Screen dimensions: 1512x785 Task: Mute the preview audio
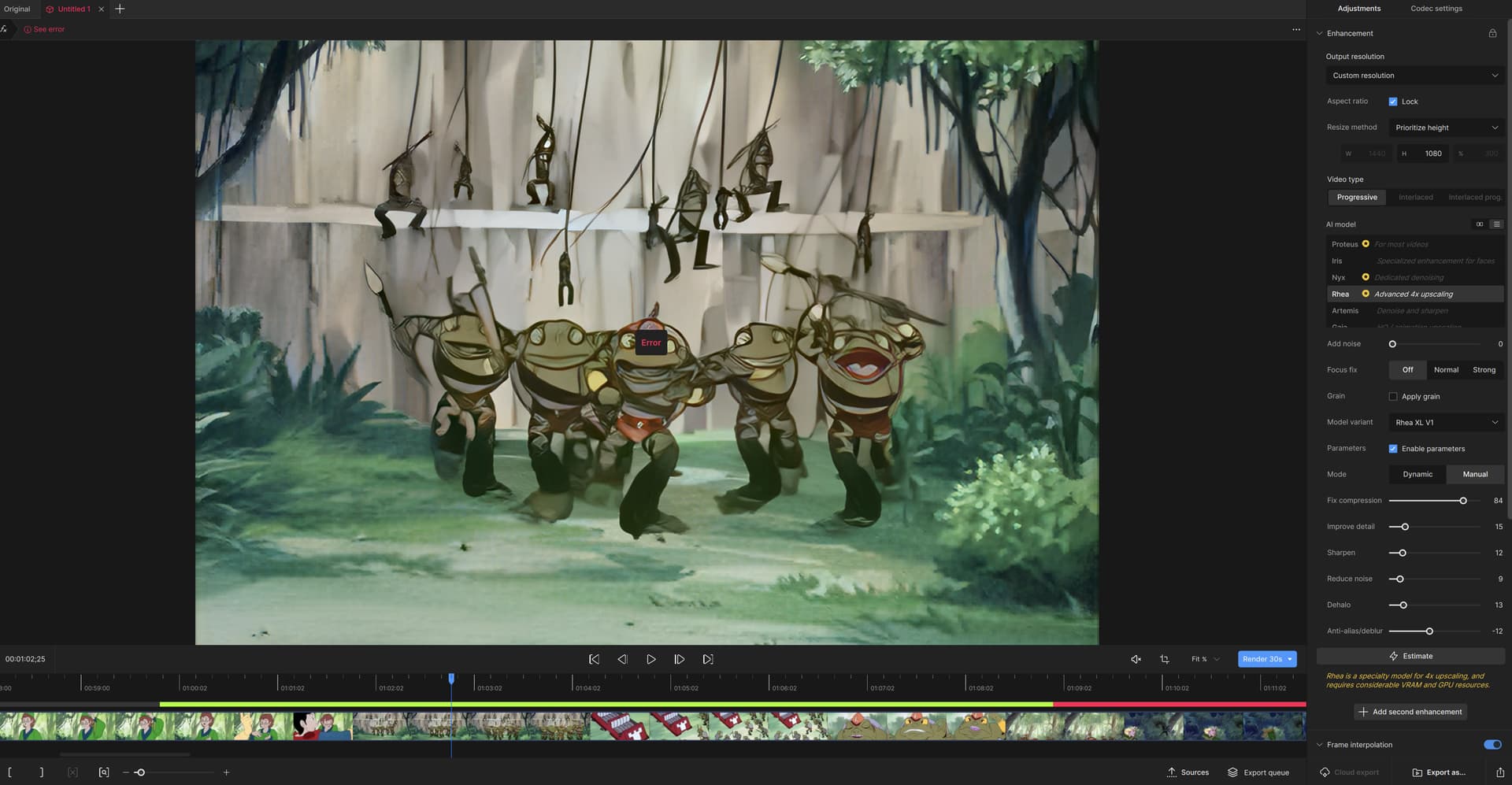point(1136,659)
